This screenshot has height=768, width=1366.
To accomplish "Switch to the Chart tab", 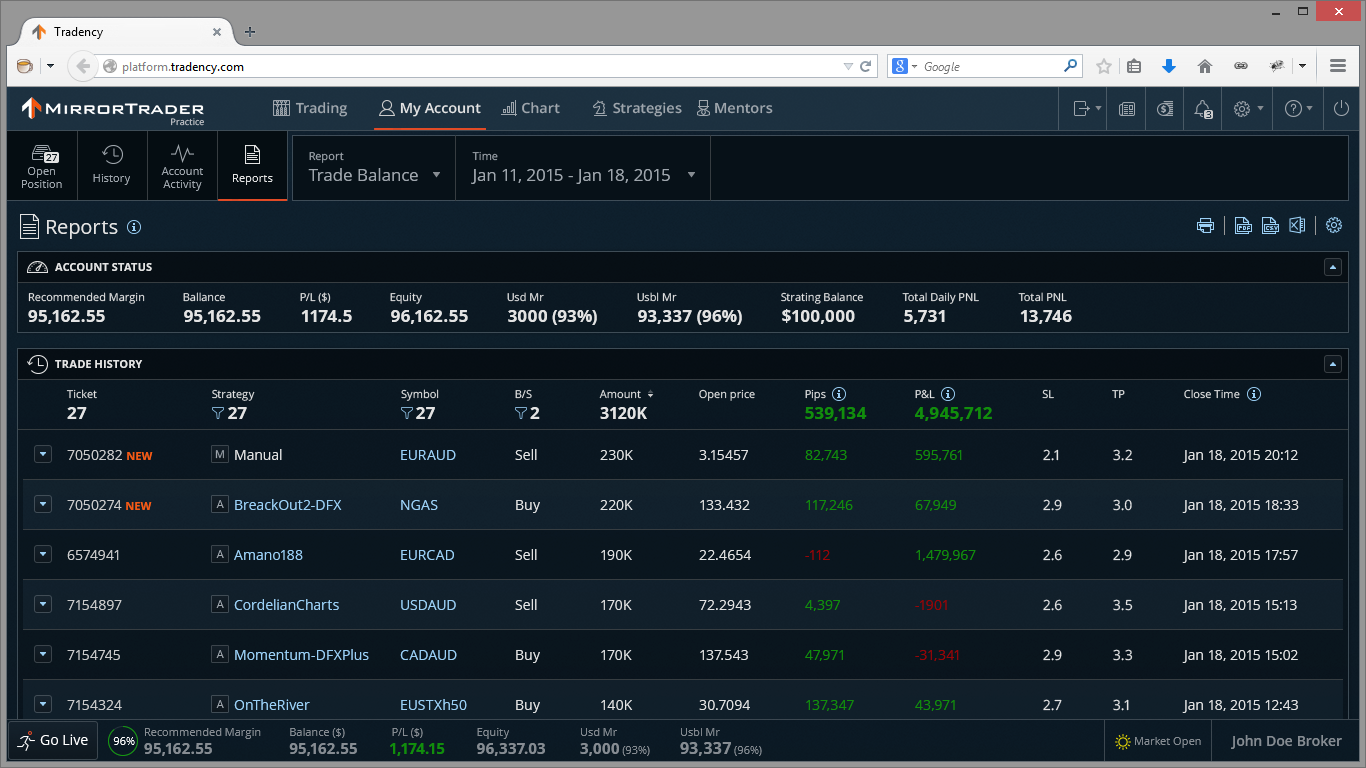I will 530,108.
